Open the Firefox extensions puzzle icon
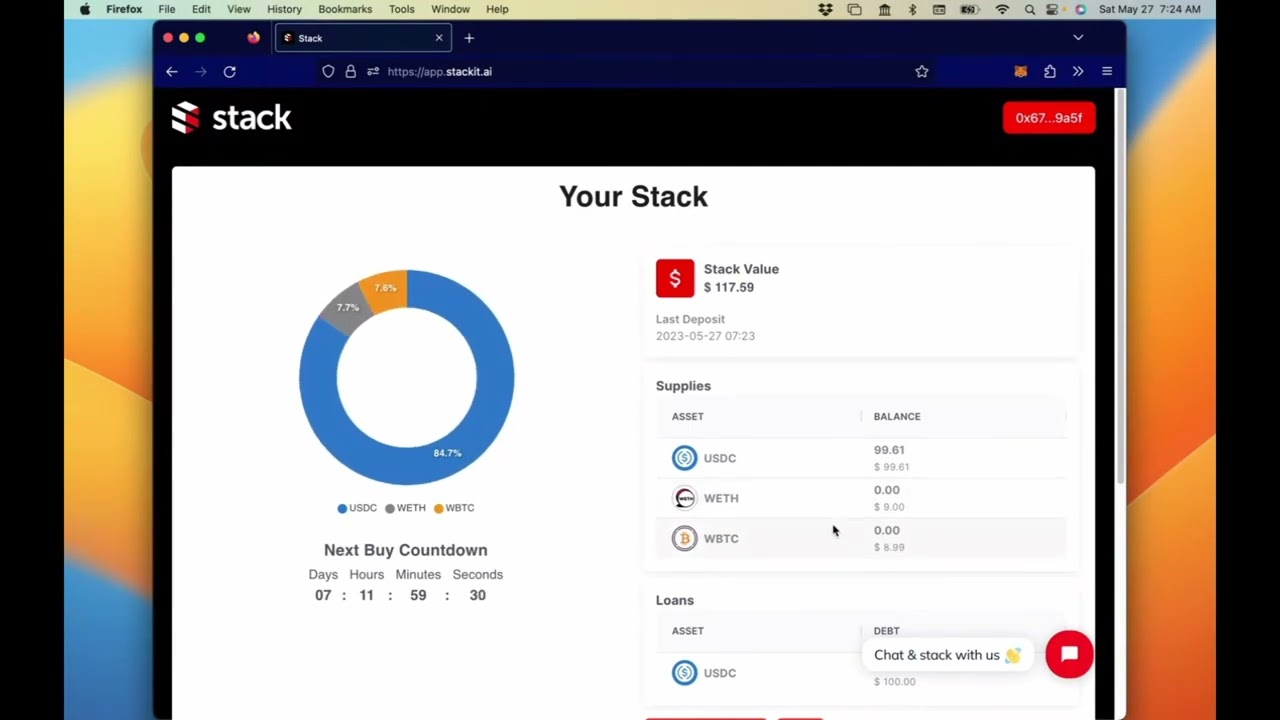The image size is (1280, 720). coord(1049,71)
